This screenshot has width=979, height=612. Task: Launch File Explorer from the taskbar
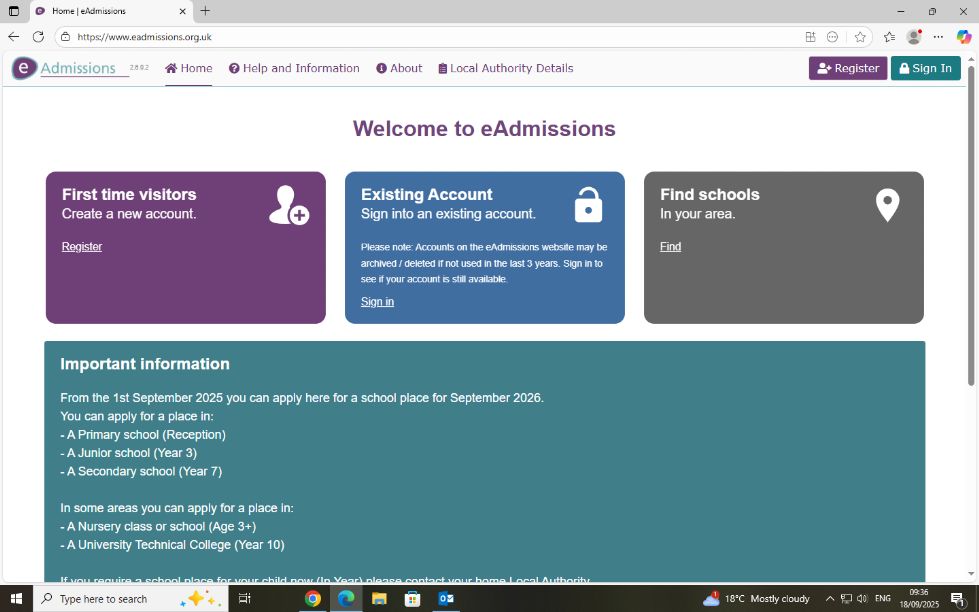[379, 598]
